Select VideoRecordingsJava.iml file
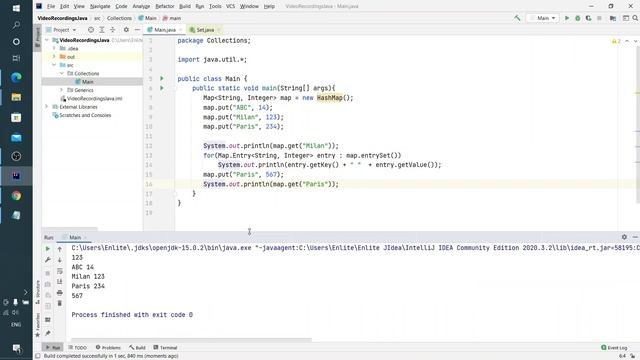Screen dimensions: 640x360 [94, 98]
